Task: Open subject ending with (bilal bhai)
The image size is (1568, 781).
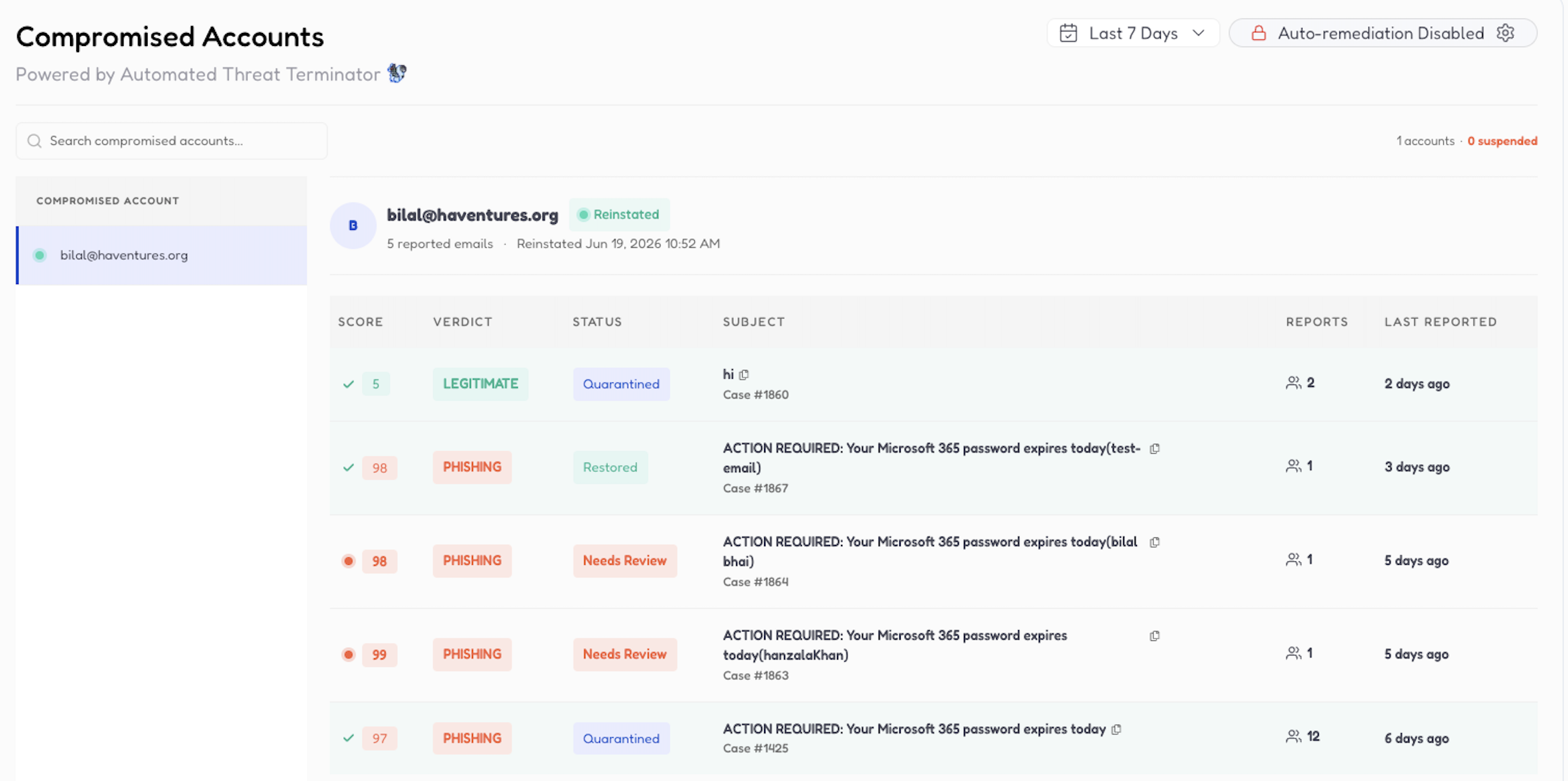Action: (930, 551)
